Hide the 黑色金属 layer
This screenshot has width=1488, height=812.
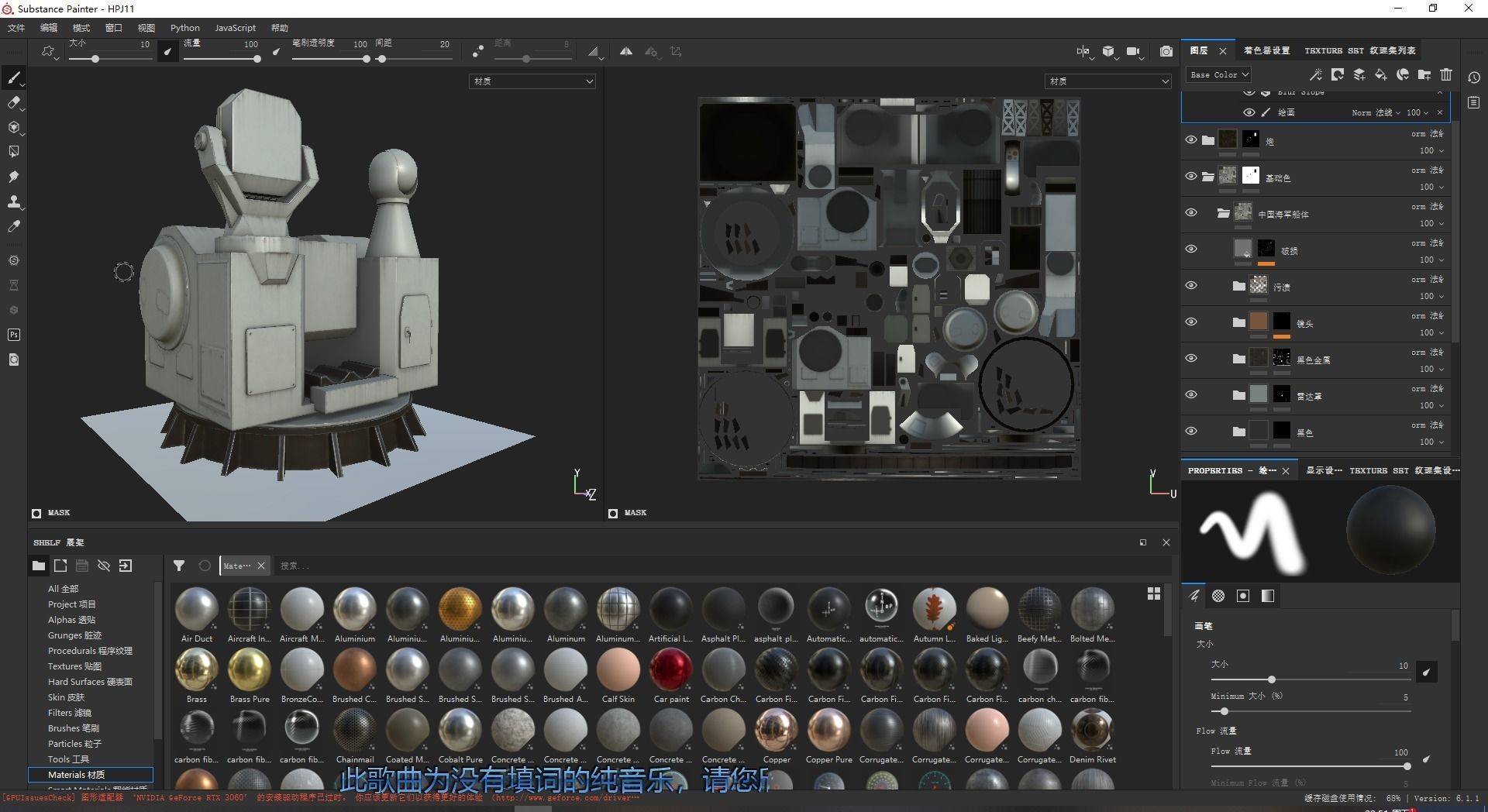click(x=1191, y=359)
